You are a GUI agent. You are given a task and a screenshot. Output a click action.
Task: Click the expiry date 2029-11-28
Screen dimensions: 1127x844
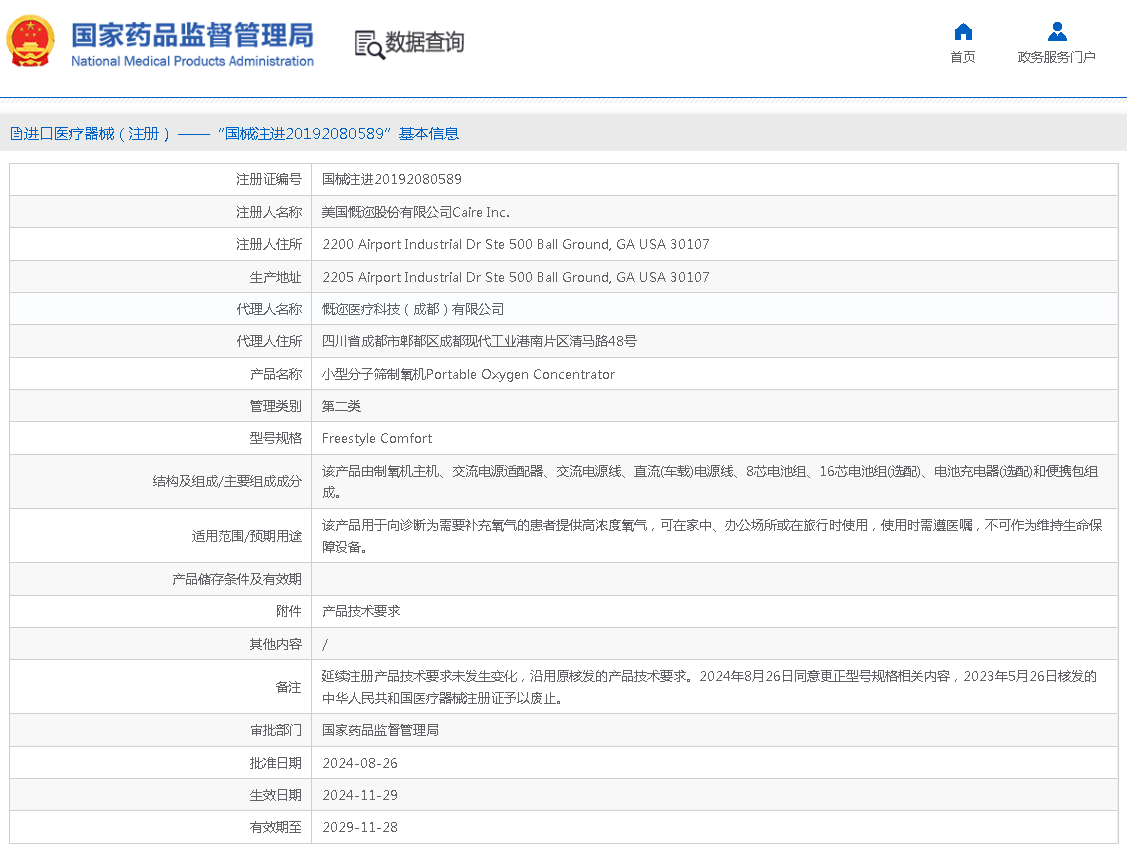360,827
